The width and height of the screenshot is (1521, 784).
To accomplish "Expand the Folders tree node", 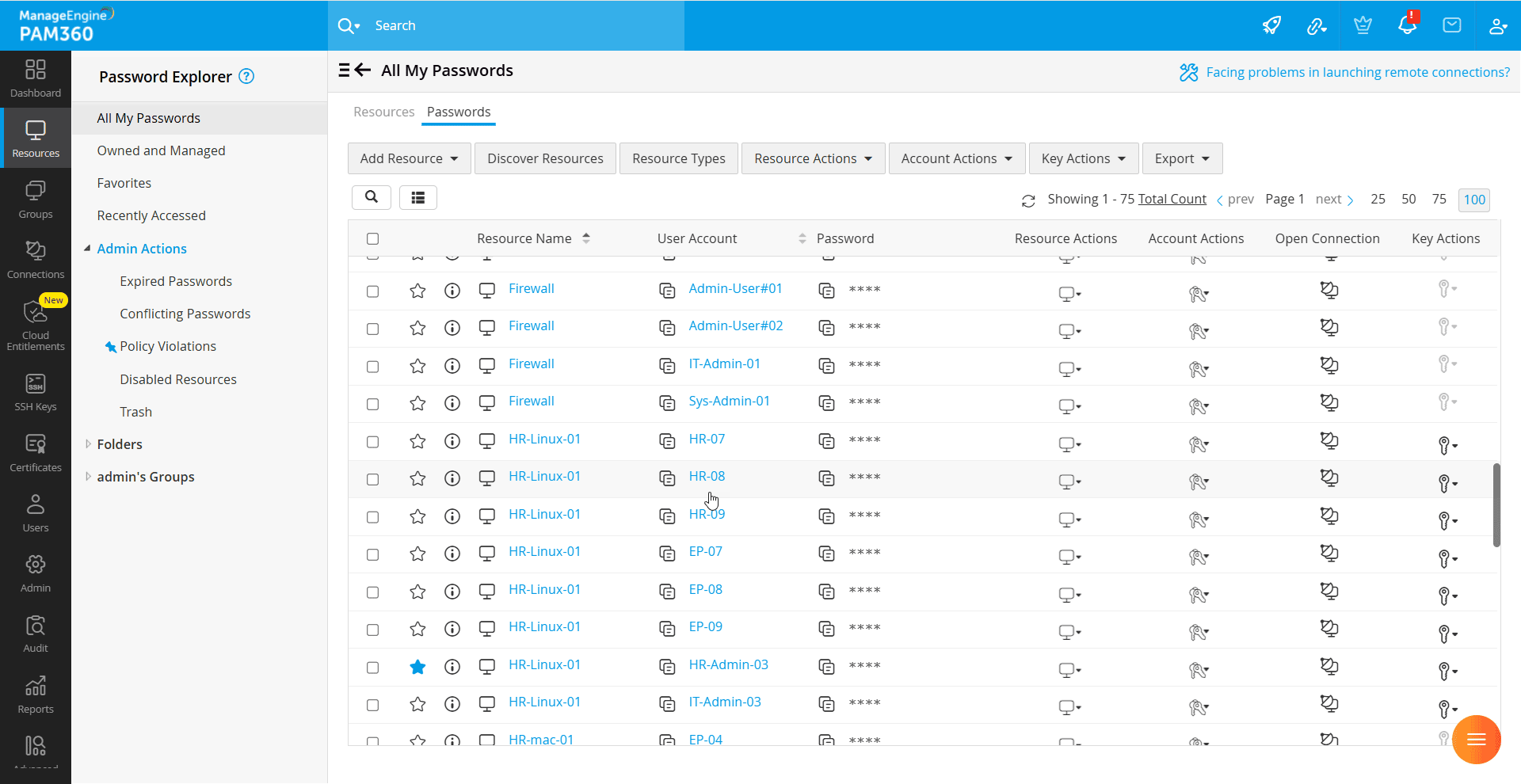I will click(x=88, y=444).
